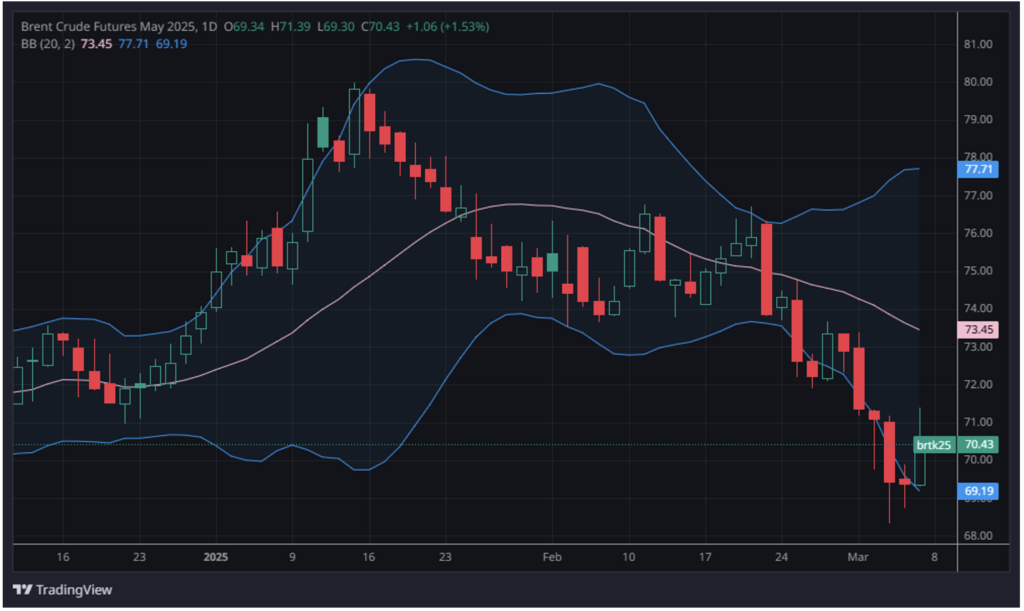Viewport: 1024px width, 611px height.
Task: Select the bold 2025 year marker on the time axis
Action: [216, 556]
